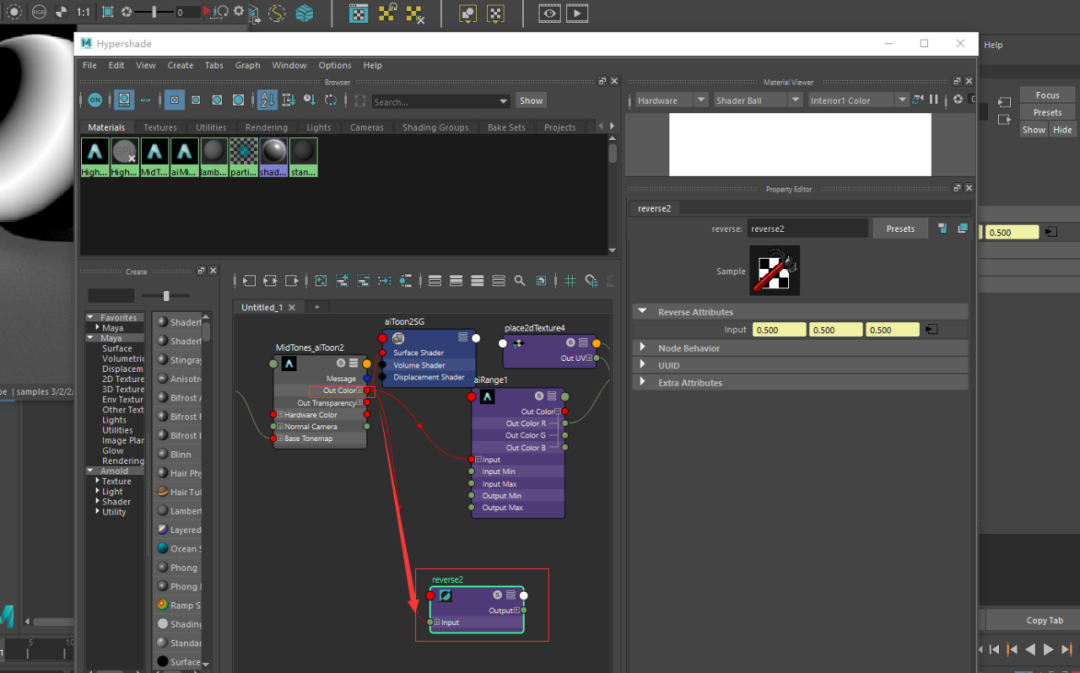Viewport: 1080px width, 673px height.
Task: Toggle the snap to grid icon
Action: (592, 281)
